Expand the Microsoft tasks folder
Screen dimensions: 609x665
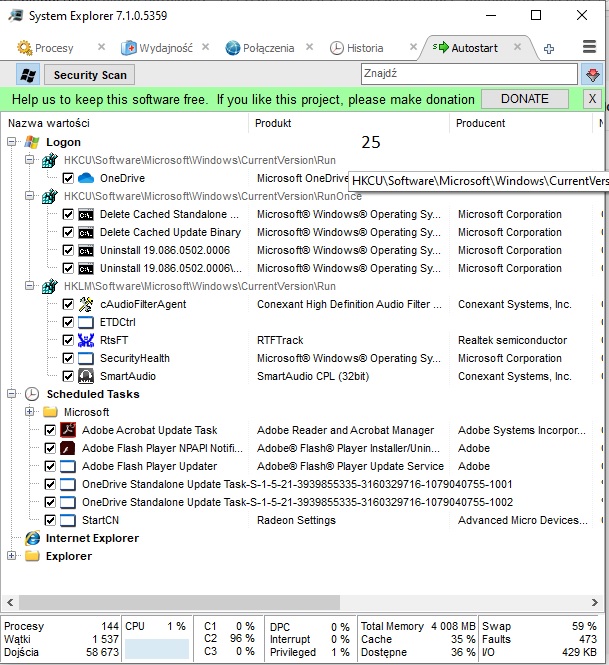pyautogui.click(x=29, y=412)
